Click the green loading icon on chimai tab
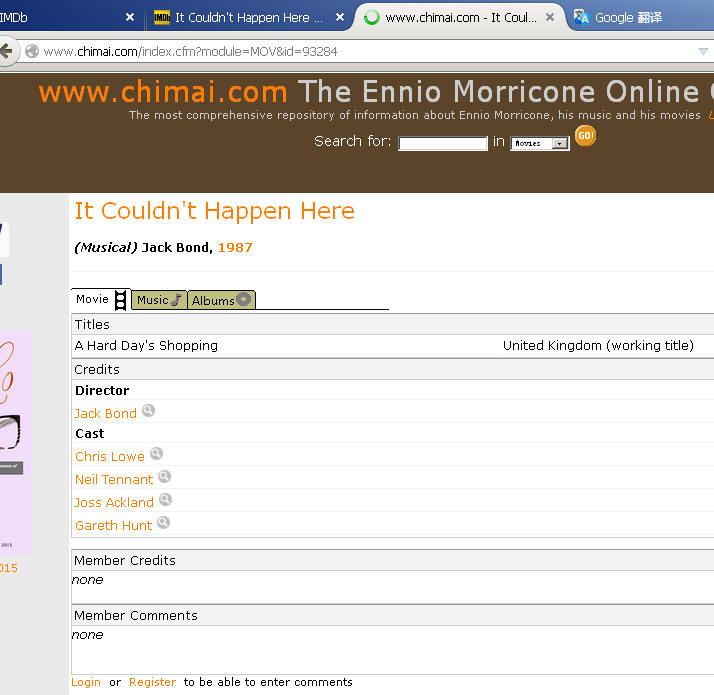This screenshot has height=695, width=714. [x=372, y=17]
